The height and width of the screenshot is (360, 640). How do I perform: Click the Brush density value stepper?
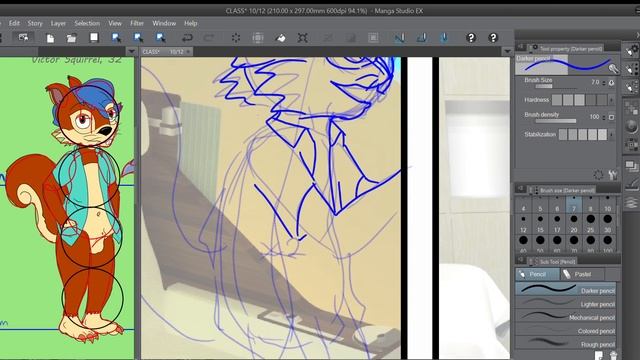click(x=604, y=117)
